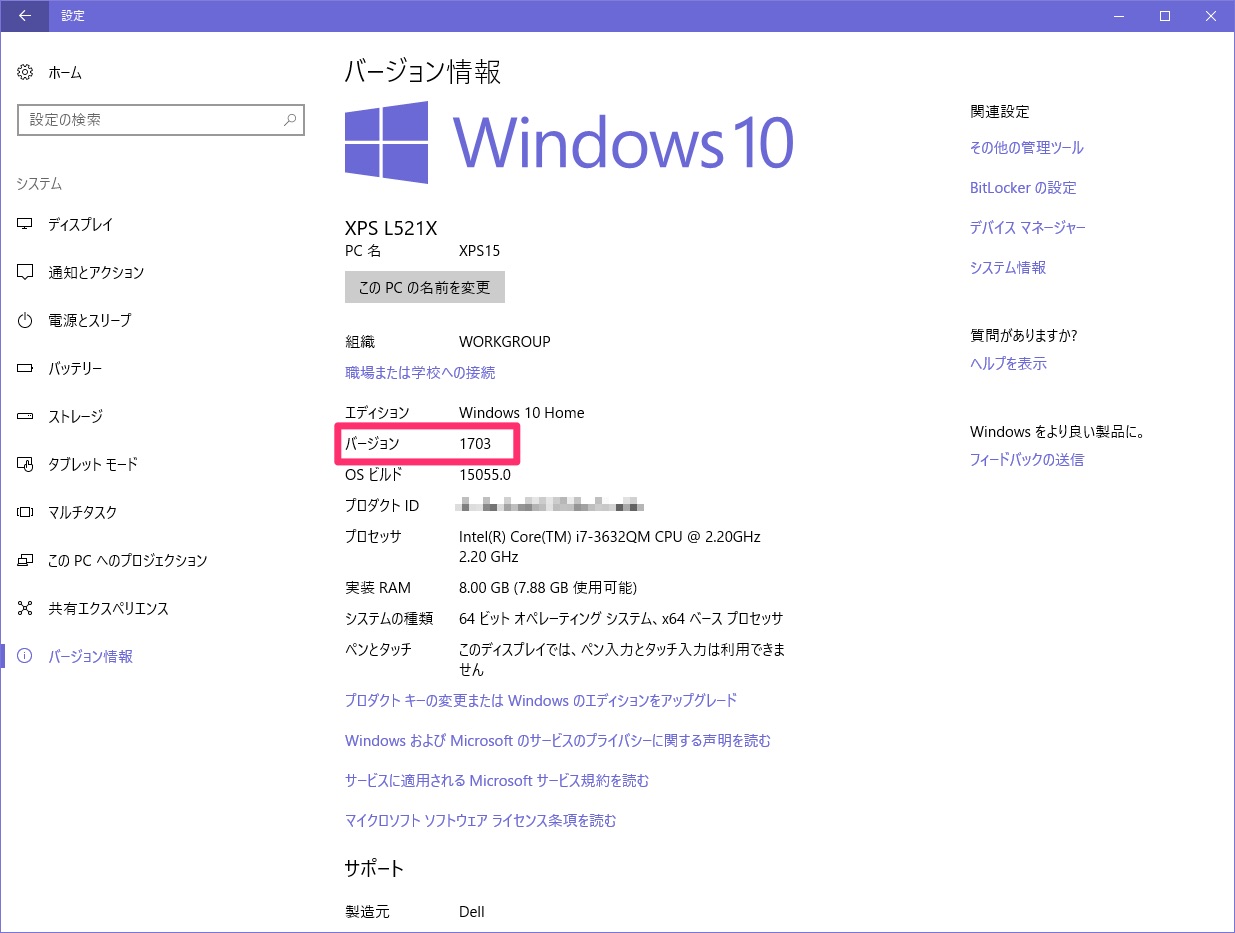Read the Microsoft services agreement link
Viewport: 1235px width, 933px height.
pos(497,781)
